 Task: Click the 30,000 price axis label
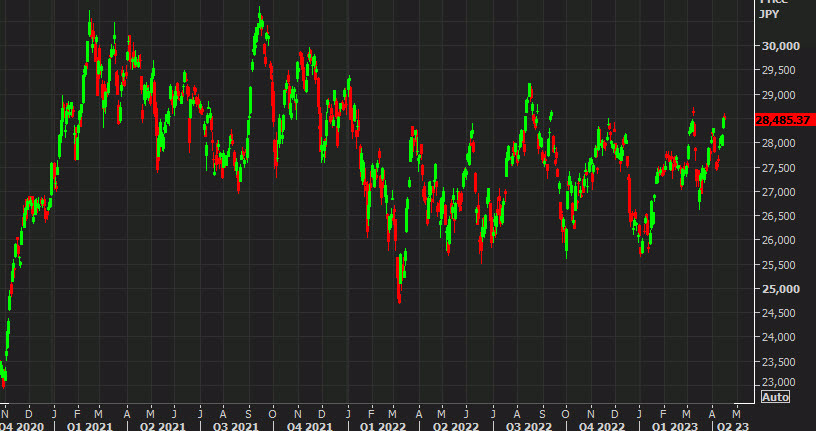coord(781,46)
